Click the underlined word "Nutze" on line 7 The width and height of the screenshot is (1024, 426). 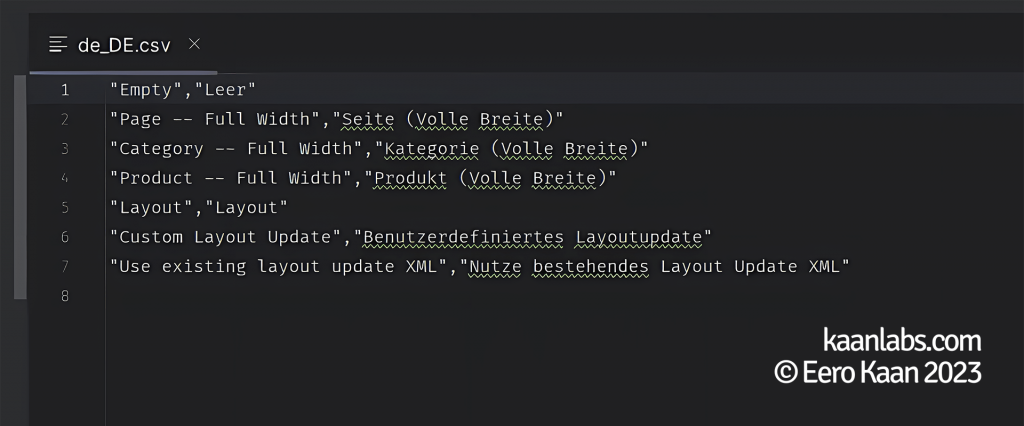point(489,266)
